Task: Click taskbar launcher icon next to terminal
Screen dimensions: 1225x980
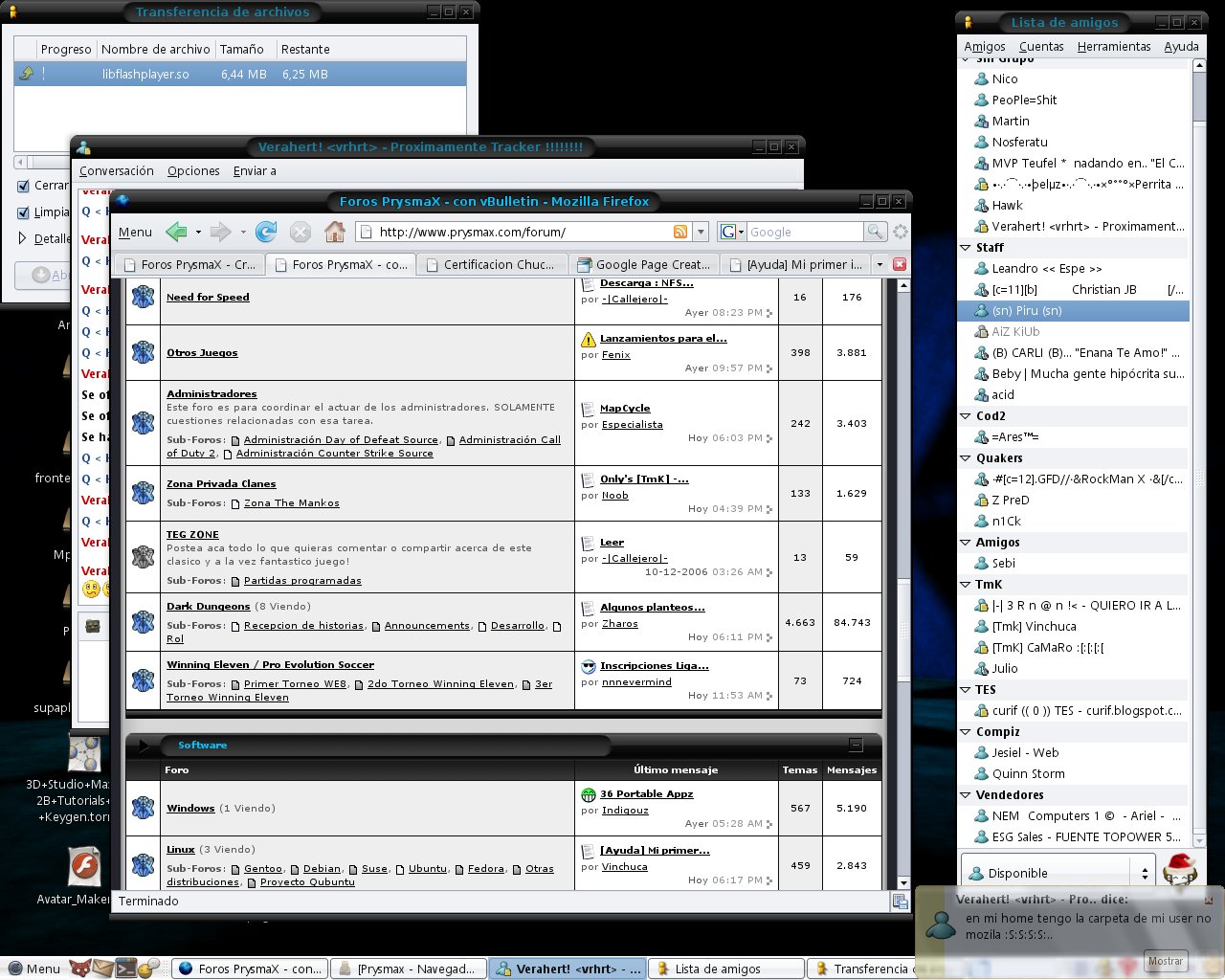Action: click(x=148, y=969)
